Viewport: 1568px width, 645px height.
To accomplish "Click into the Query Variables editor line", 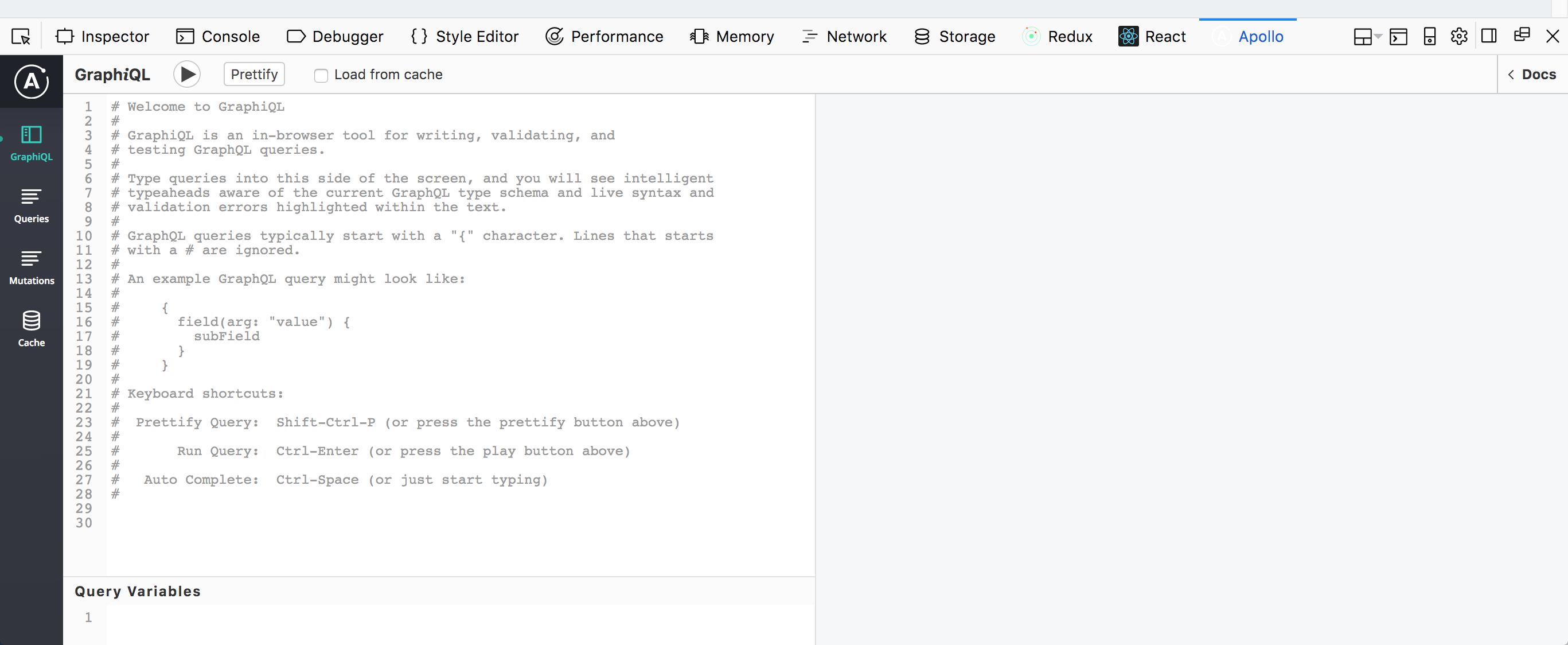I will point(460,617).
